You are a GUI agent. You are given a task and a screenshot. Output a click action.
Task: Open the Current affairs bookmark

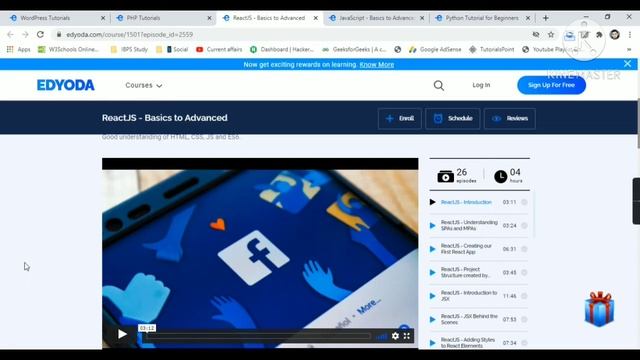219,49
